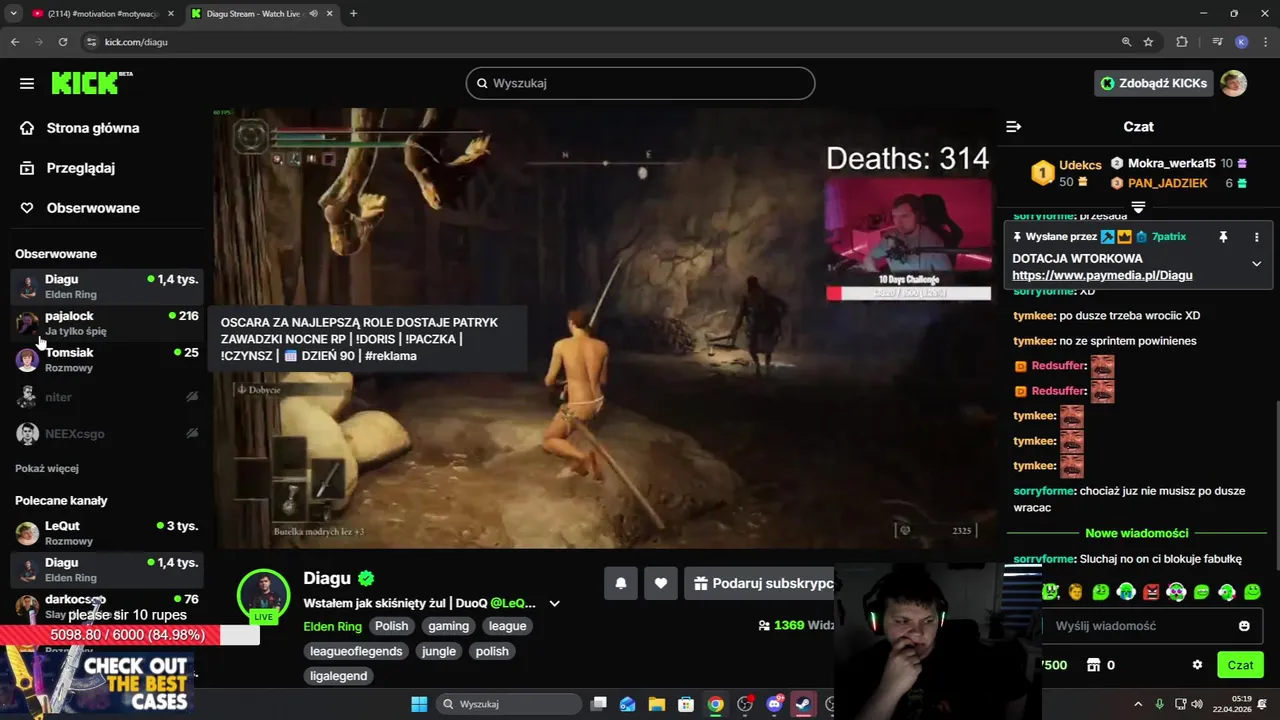Show hidden system tray icons
The height and width of the screenshot is (720, 1280).
pyautogui.click(x=1139, y=704)
